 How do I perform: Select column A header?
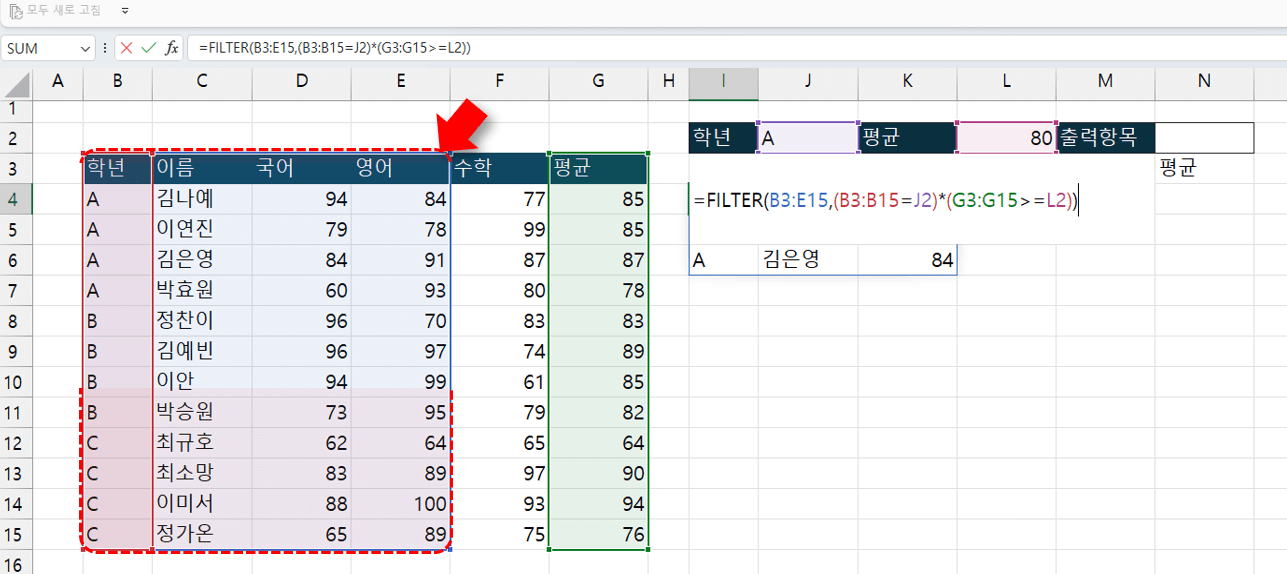pyautogui.click(x=58, y=81)
